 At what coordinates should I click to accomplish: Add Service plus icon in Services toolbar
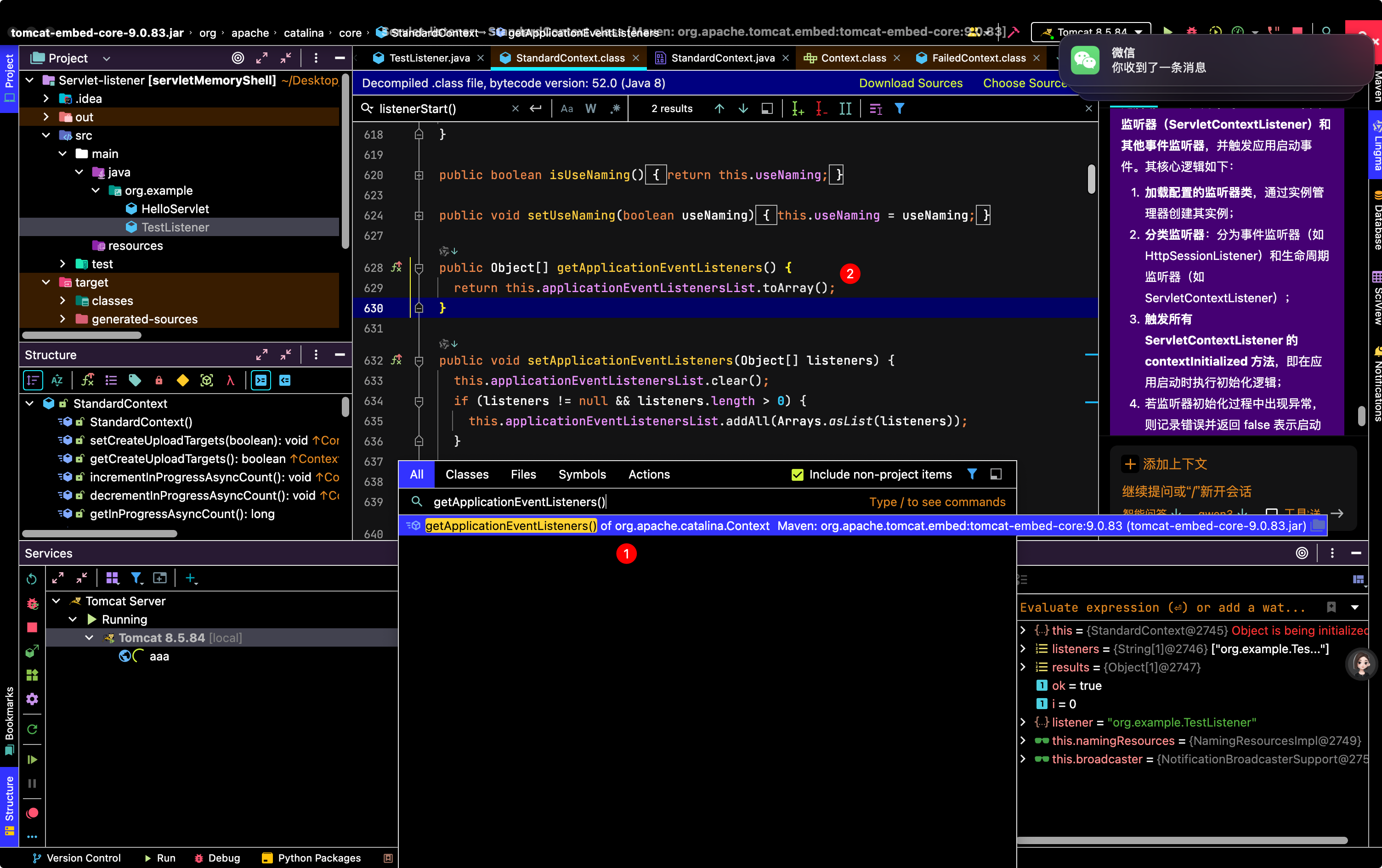[x=191, y=578]
